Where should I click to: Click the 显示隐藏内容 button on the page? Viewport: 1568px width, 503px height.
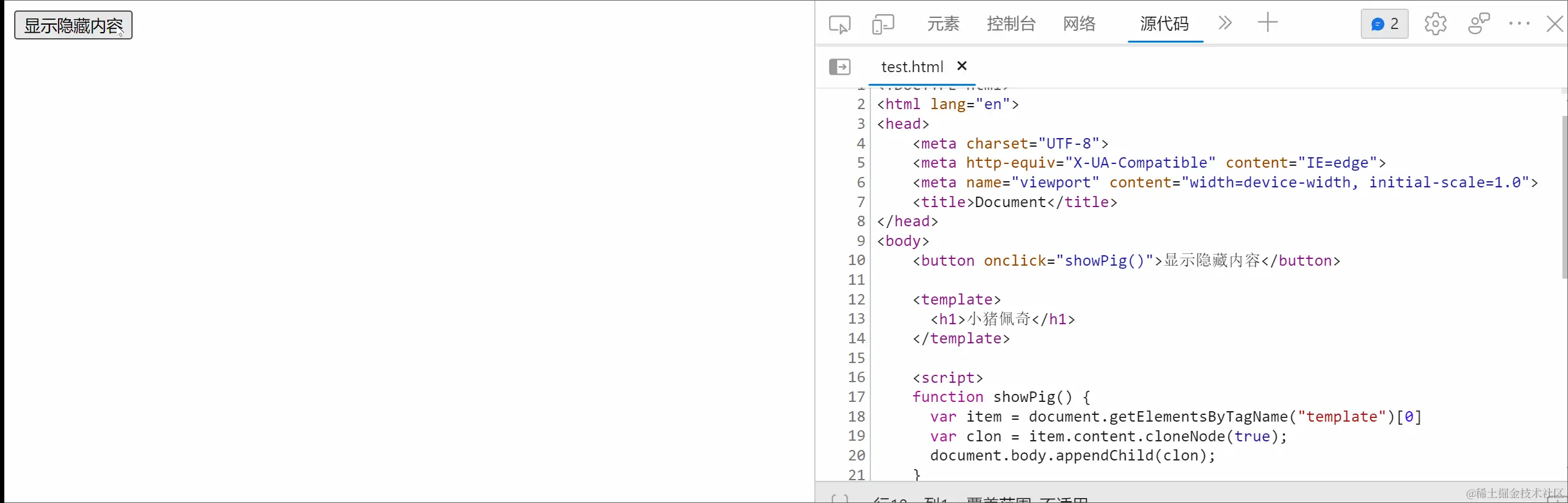pos(73,25)
